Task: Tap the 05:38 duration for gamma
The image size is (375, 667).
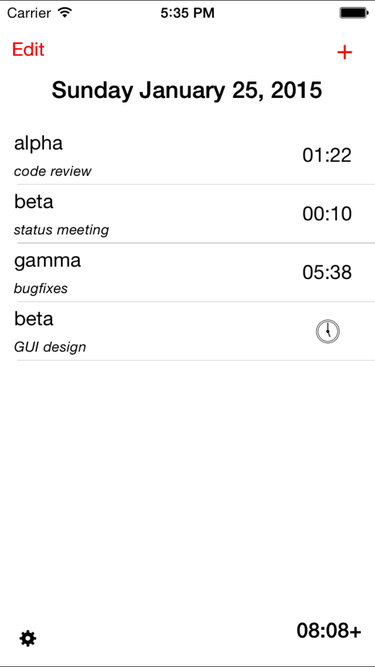Action: pos(327,273)
